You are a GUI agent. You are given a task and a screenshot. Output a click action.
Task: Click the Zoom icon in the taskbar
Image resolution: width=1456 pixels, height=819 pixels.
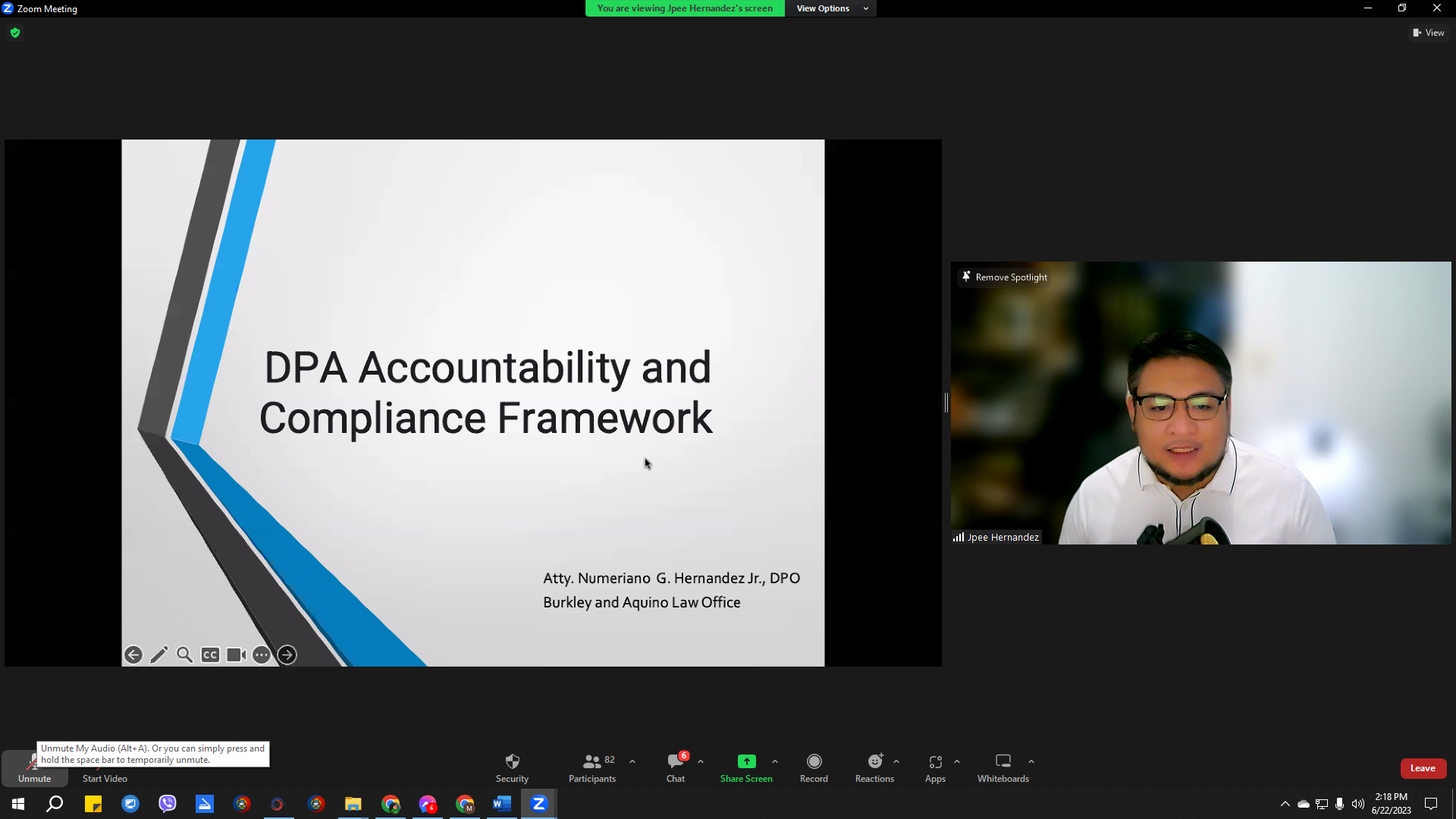539,804
